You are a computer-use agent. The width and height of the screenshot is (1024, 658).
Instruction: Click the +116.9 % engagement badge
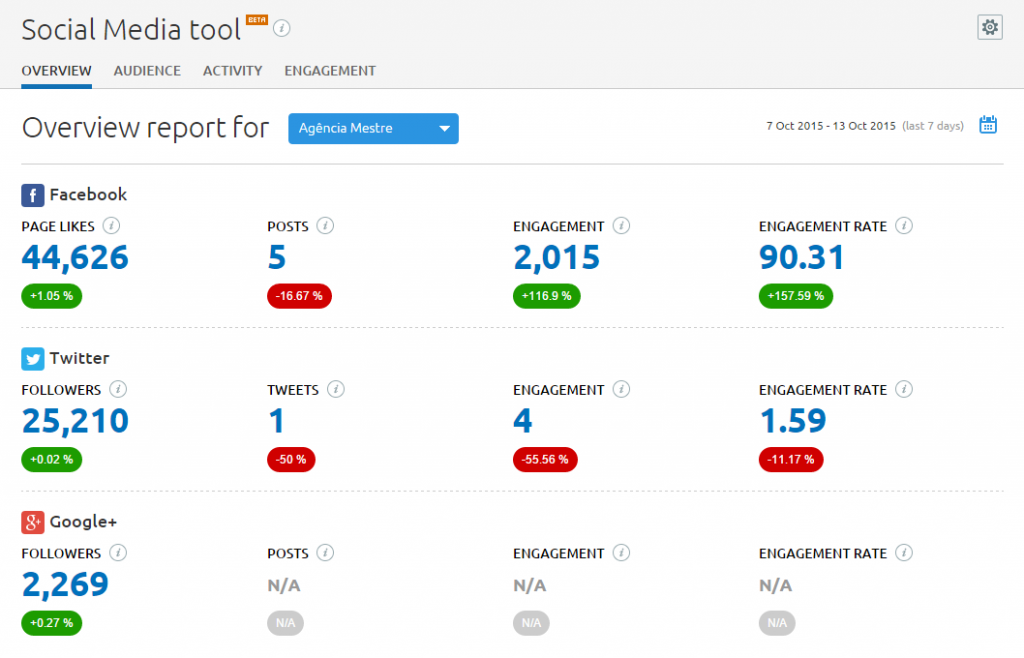[x=548, y=297]
